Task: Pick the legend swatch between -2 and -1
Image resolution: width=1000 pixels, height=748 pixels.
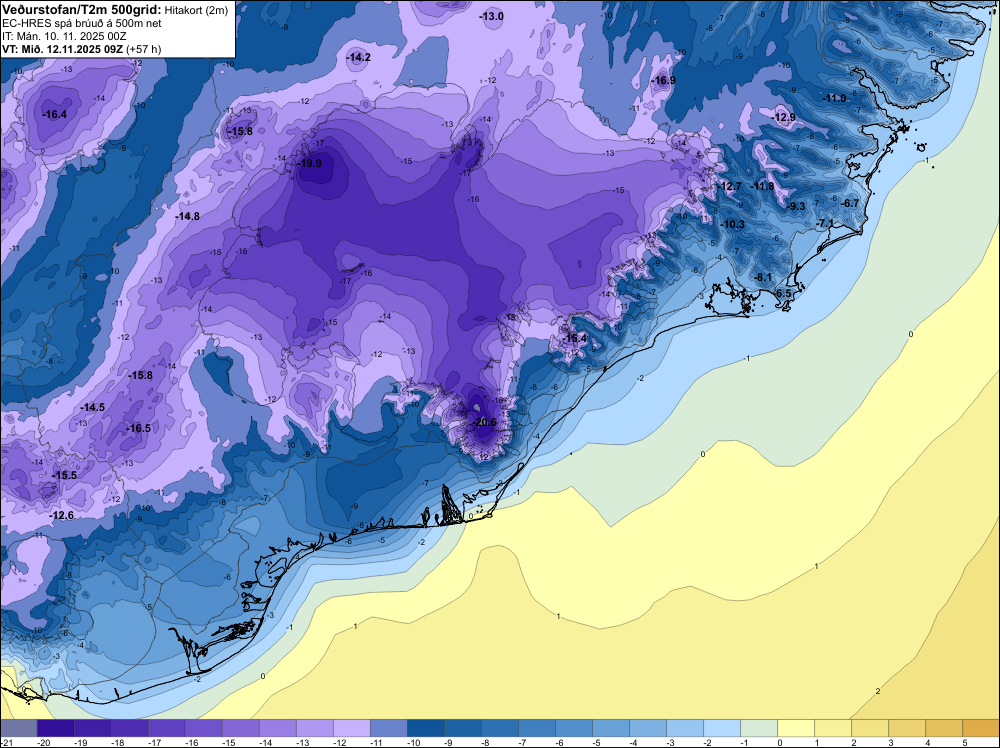Action: pos(722,728)
